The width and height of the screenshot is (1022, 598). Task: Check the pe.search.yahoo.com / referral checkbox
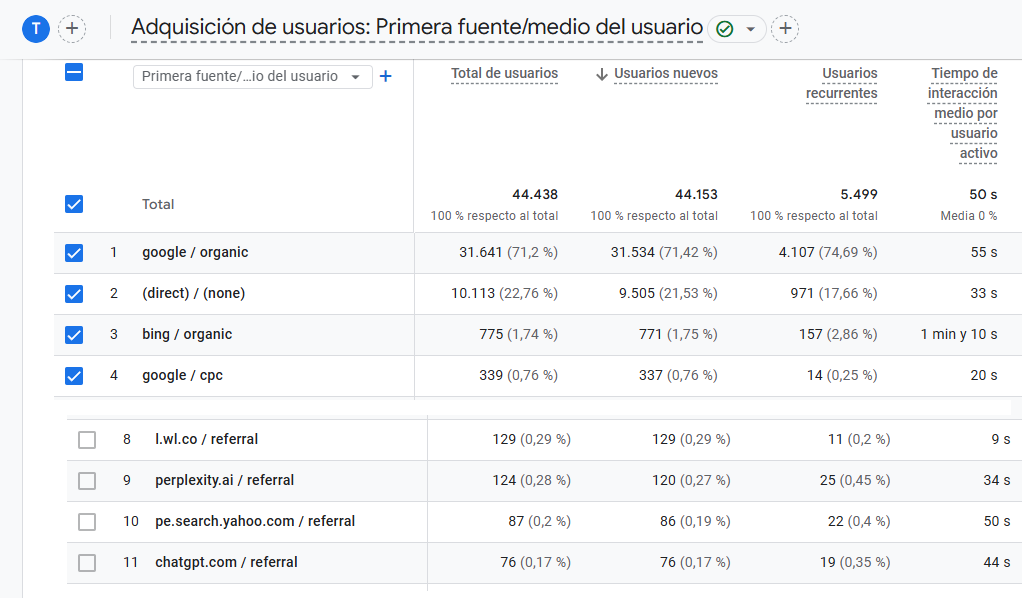point(87,521)
